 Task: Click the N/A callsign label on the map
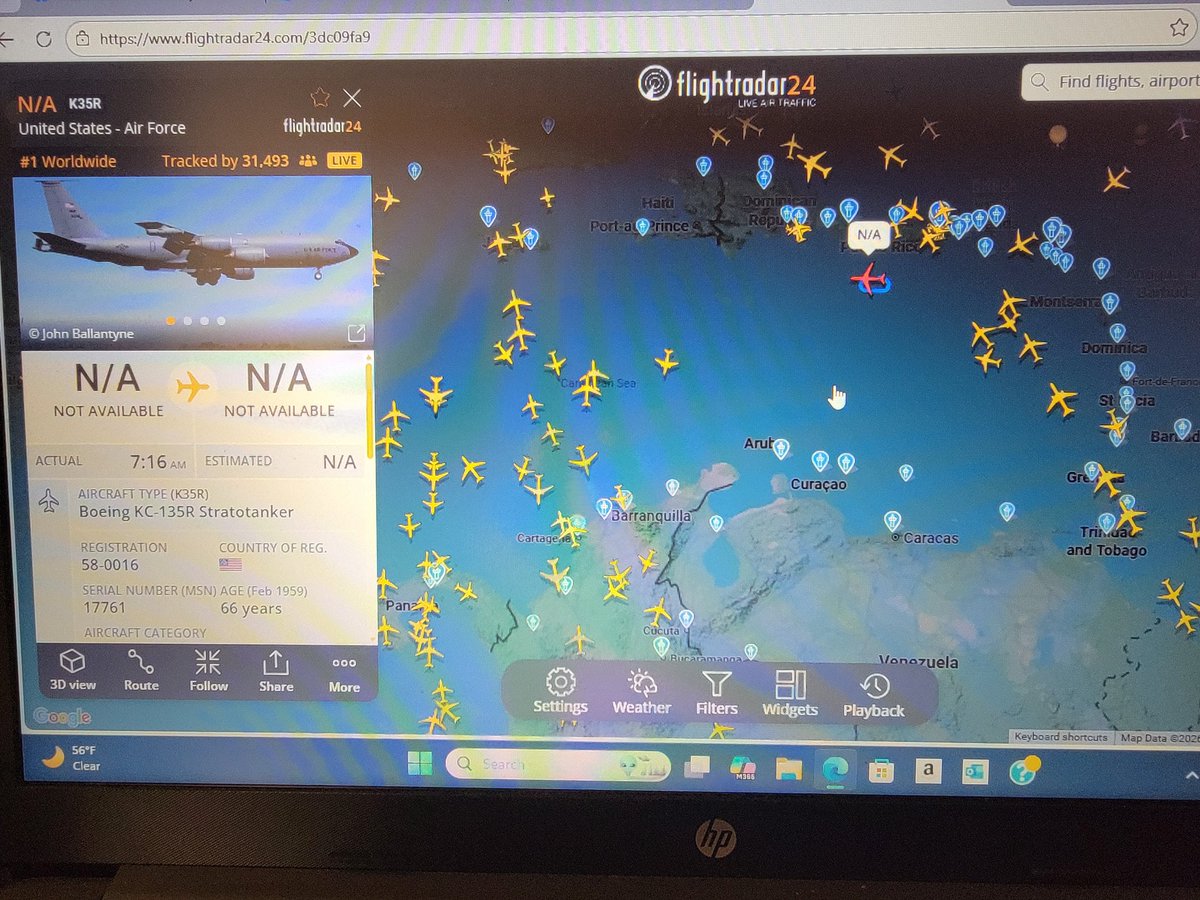point(867,236)
